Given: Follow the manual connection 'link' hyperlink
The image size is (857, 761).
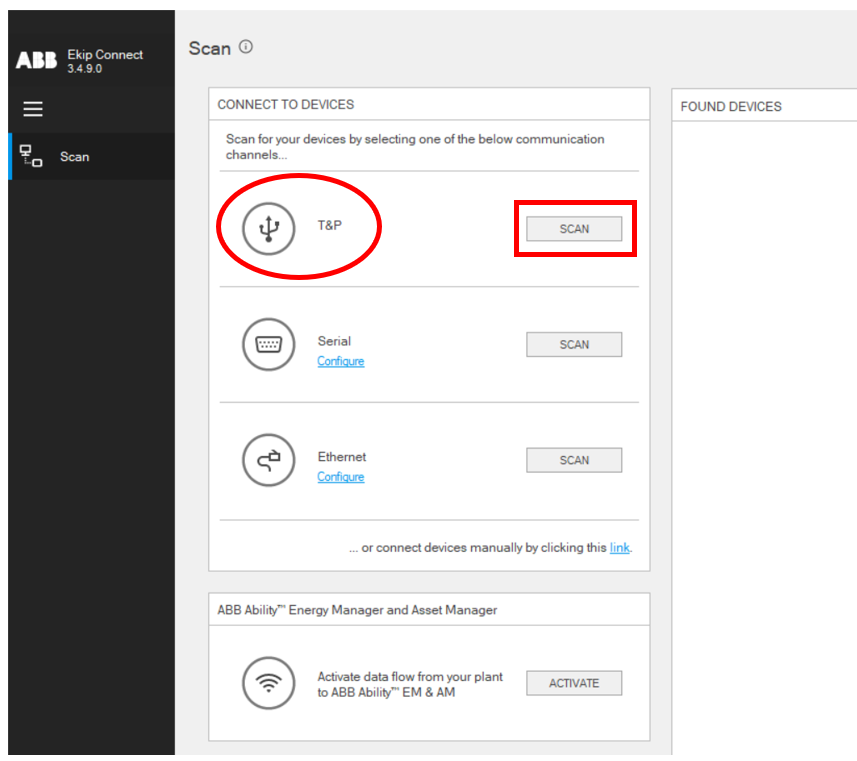Looking at the screenshot, I should pos(619,548).
